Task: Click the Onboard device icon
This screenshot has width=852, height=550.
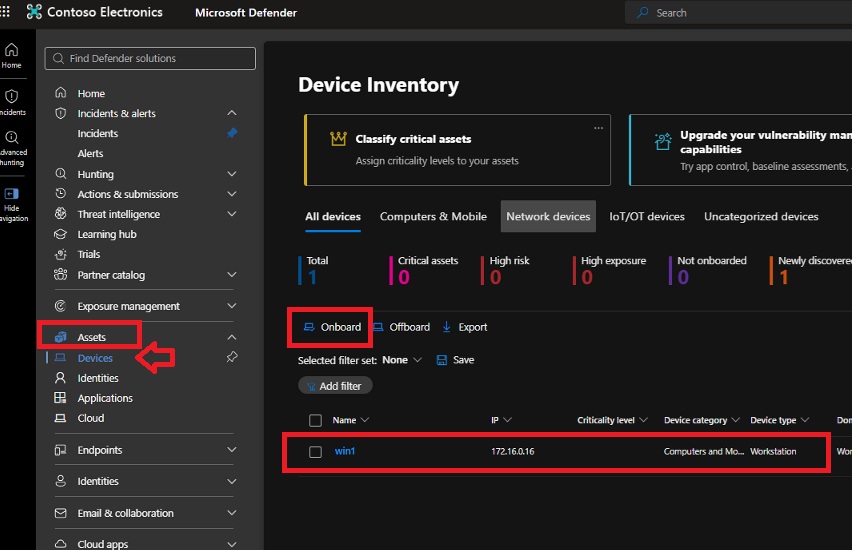Action: tap(309, 327)
